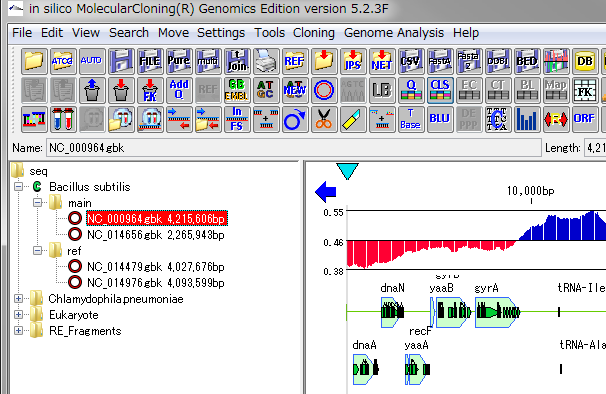Click the test tubes icon
Image resolution: width=606 pixels, height=394 pixels.
63,119
